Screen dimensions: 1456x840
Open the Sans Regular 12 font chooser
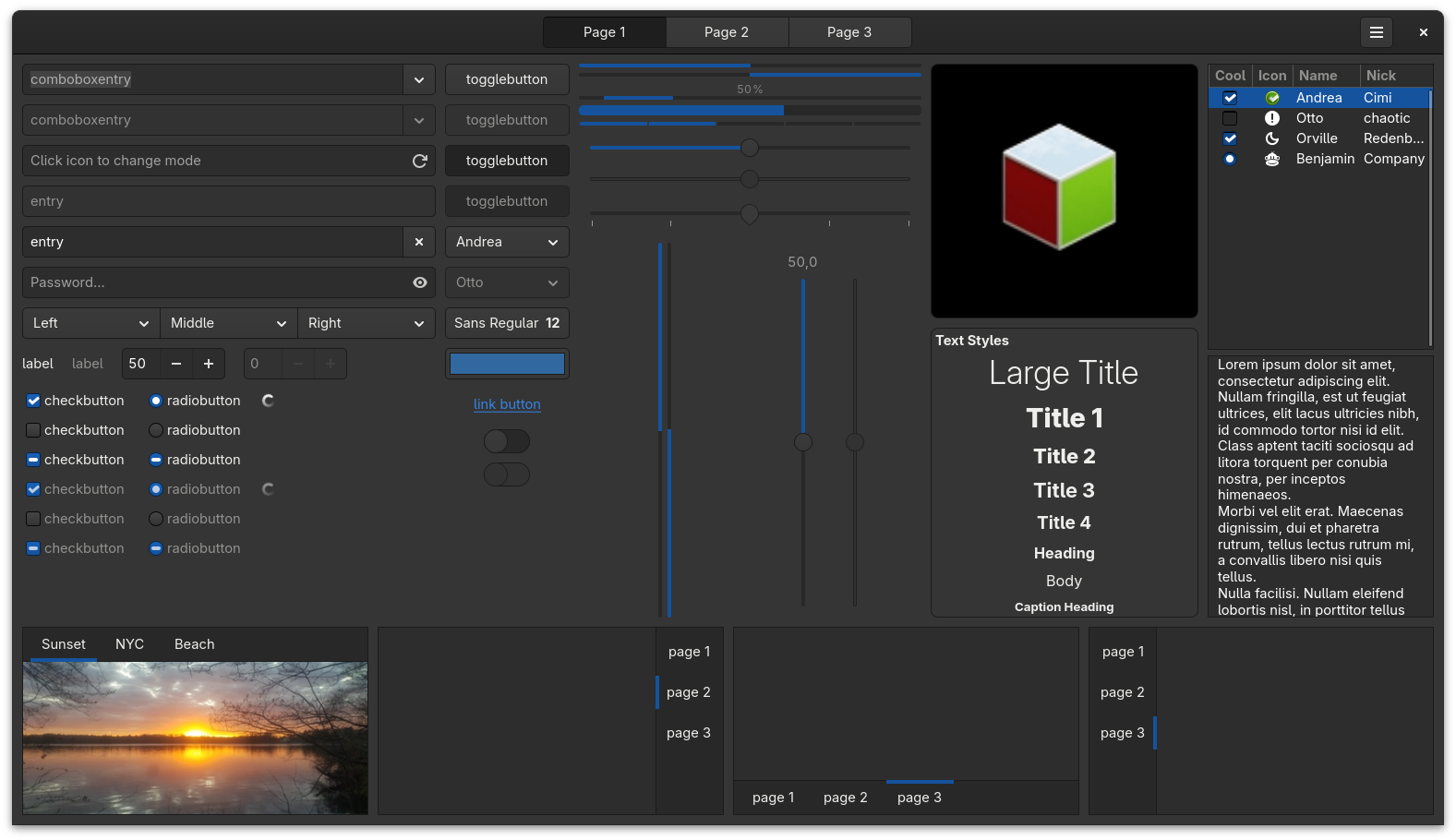click(507, 323)
